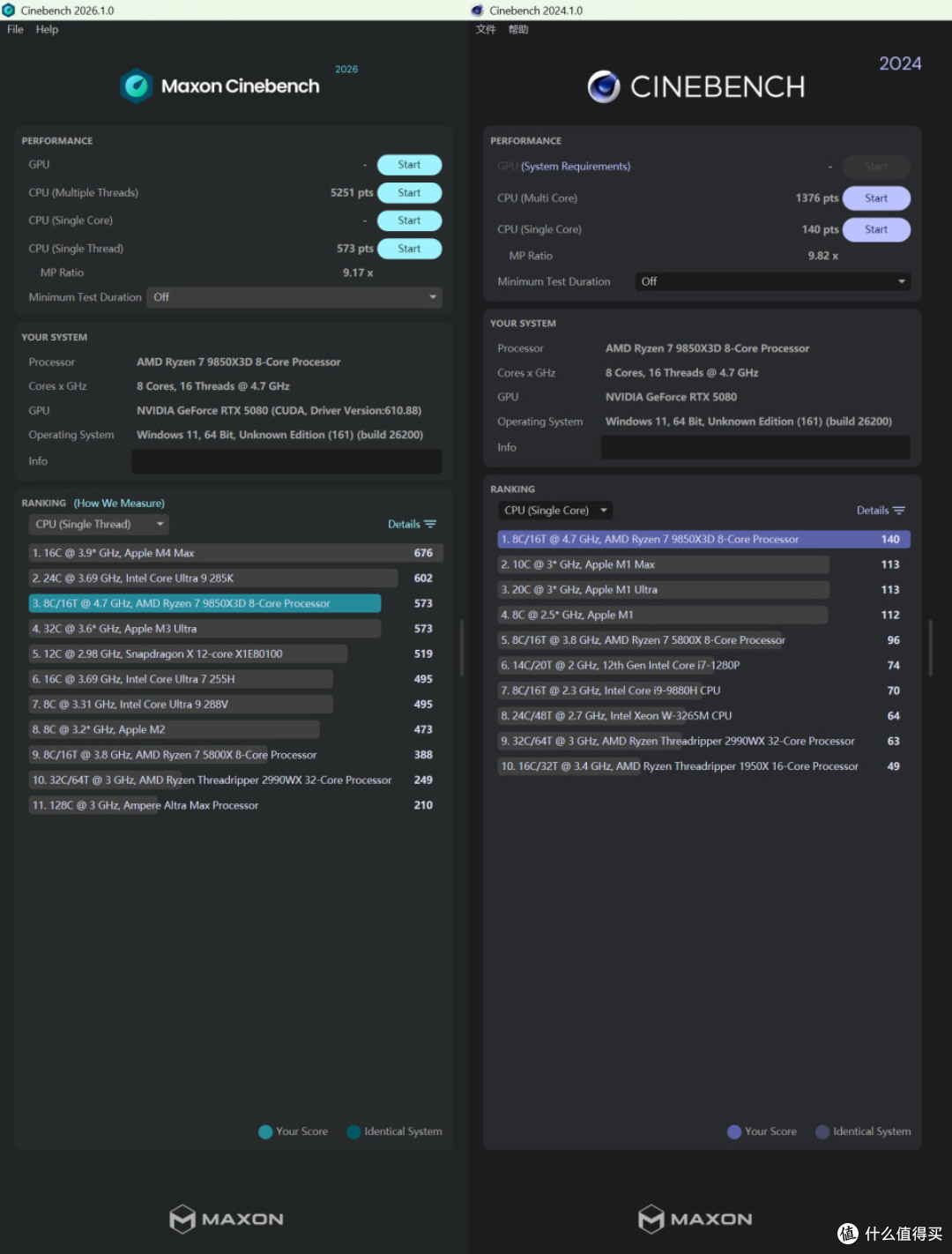Select the Ryzen 7 9850X3D row scoring 140

coord(704,539)
